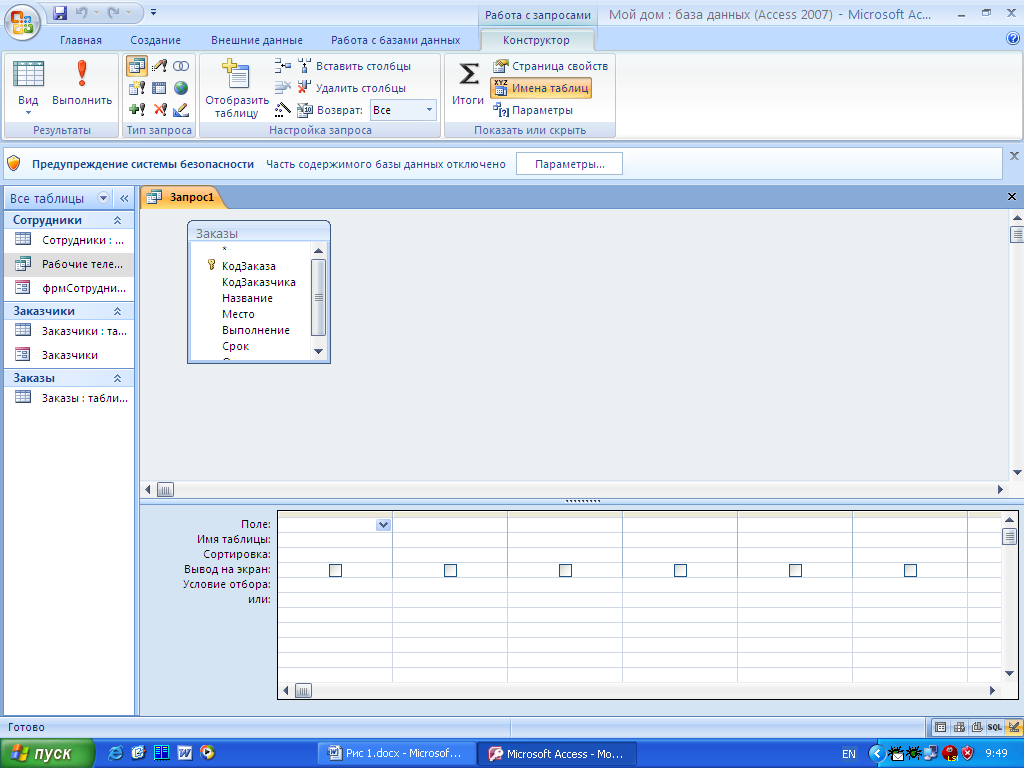Open the Внешние данные tab
This screenshot has height=768, width=1024.
pos(257,40)
